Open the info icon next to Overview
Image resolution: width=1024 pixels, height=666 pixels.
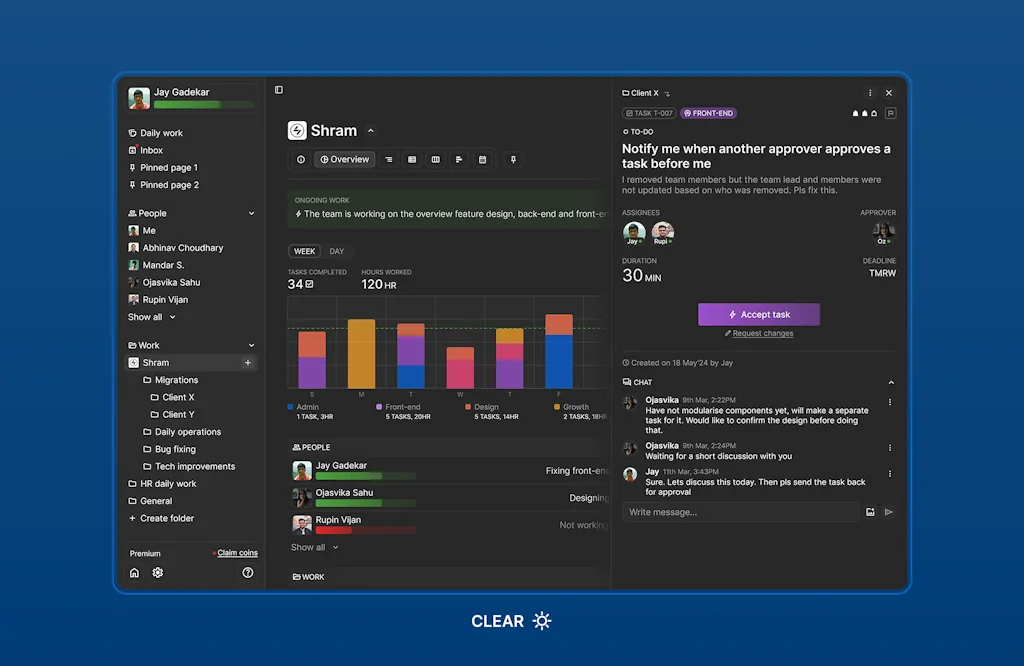pyautogui.click(x=301, y=160)
